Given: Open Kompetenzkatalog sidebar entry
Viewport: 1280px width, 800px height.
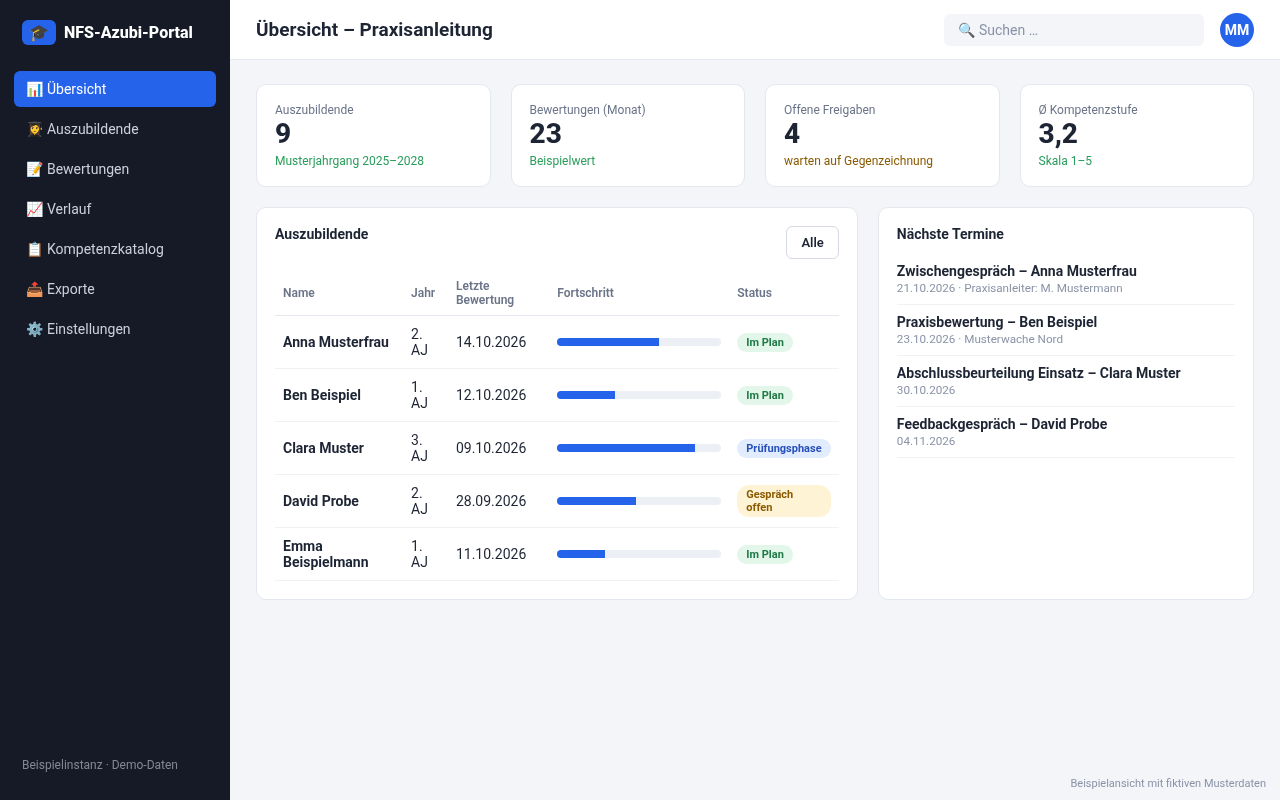Looking at the screenshot, I should (x=115, y=249).
